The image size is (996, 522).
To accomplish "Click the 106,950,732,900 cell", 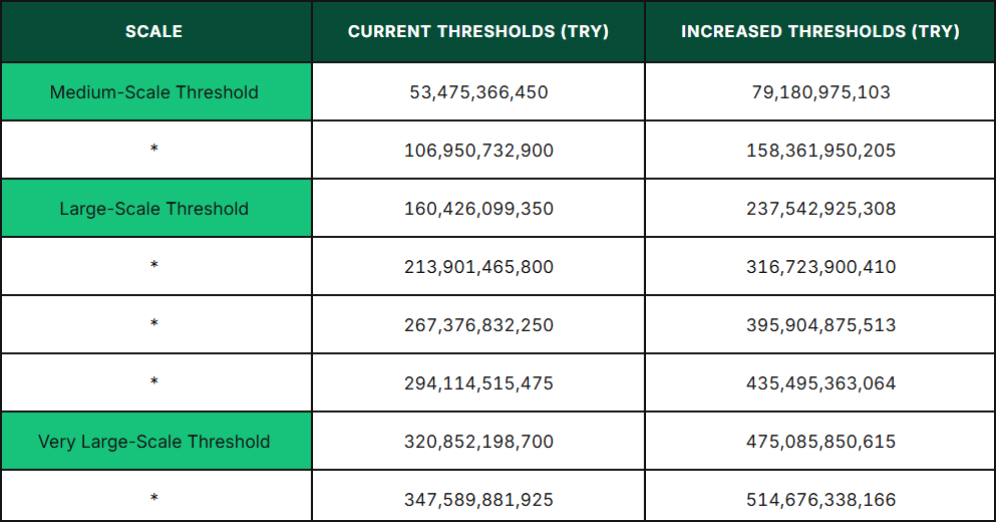I will click(478, 151).
